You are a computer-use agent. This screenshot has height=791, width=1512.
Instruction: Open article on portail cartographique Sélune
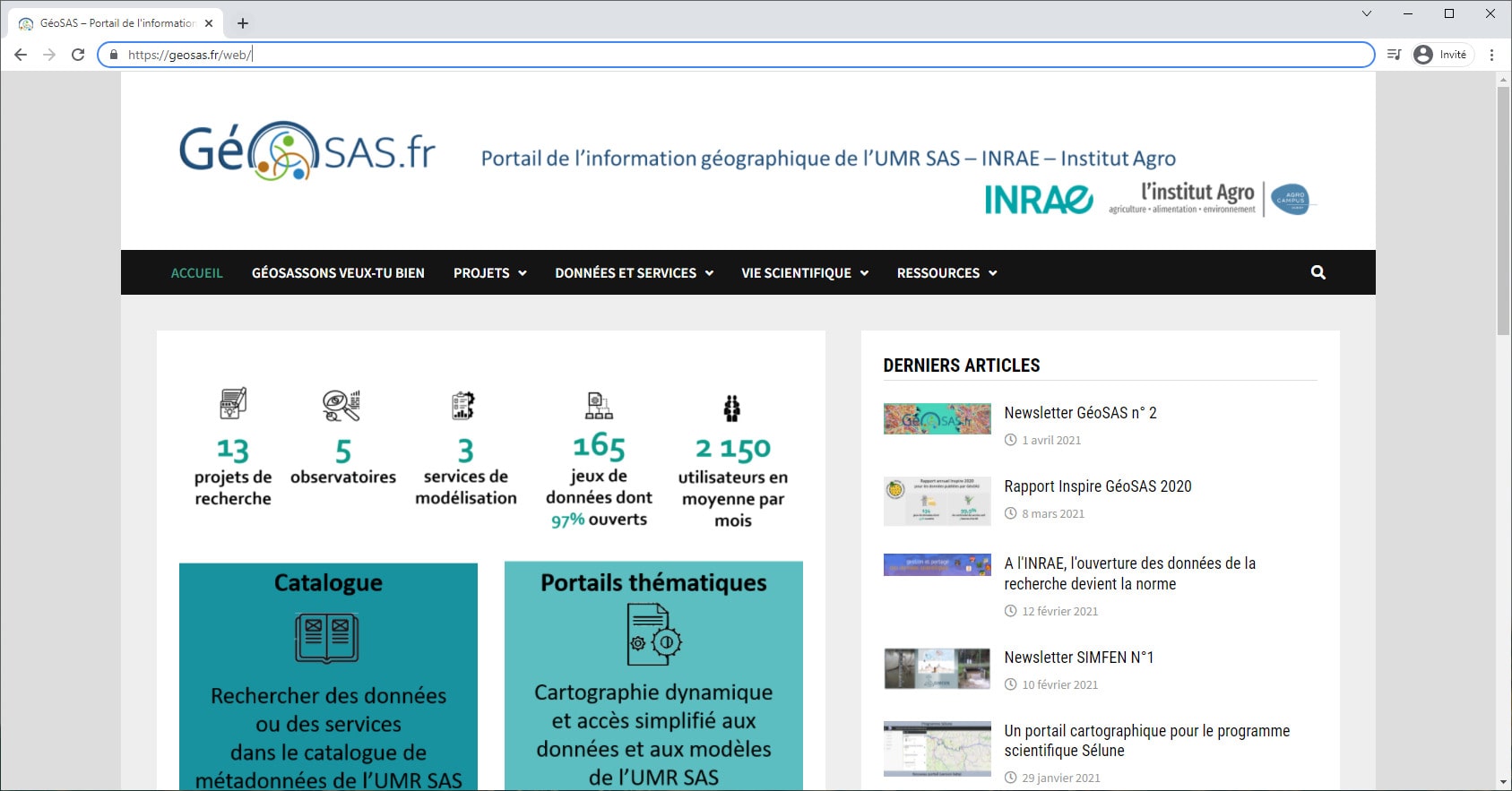(1147, 741)
